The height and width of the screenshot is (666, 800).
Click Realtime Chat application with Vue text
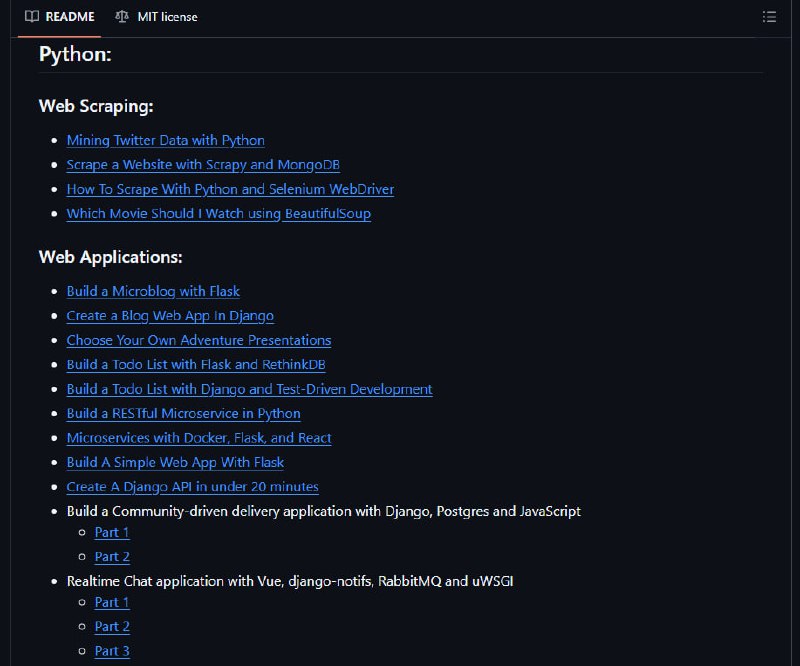[x=290, y=581]
